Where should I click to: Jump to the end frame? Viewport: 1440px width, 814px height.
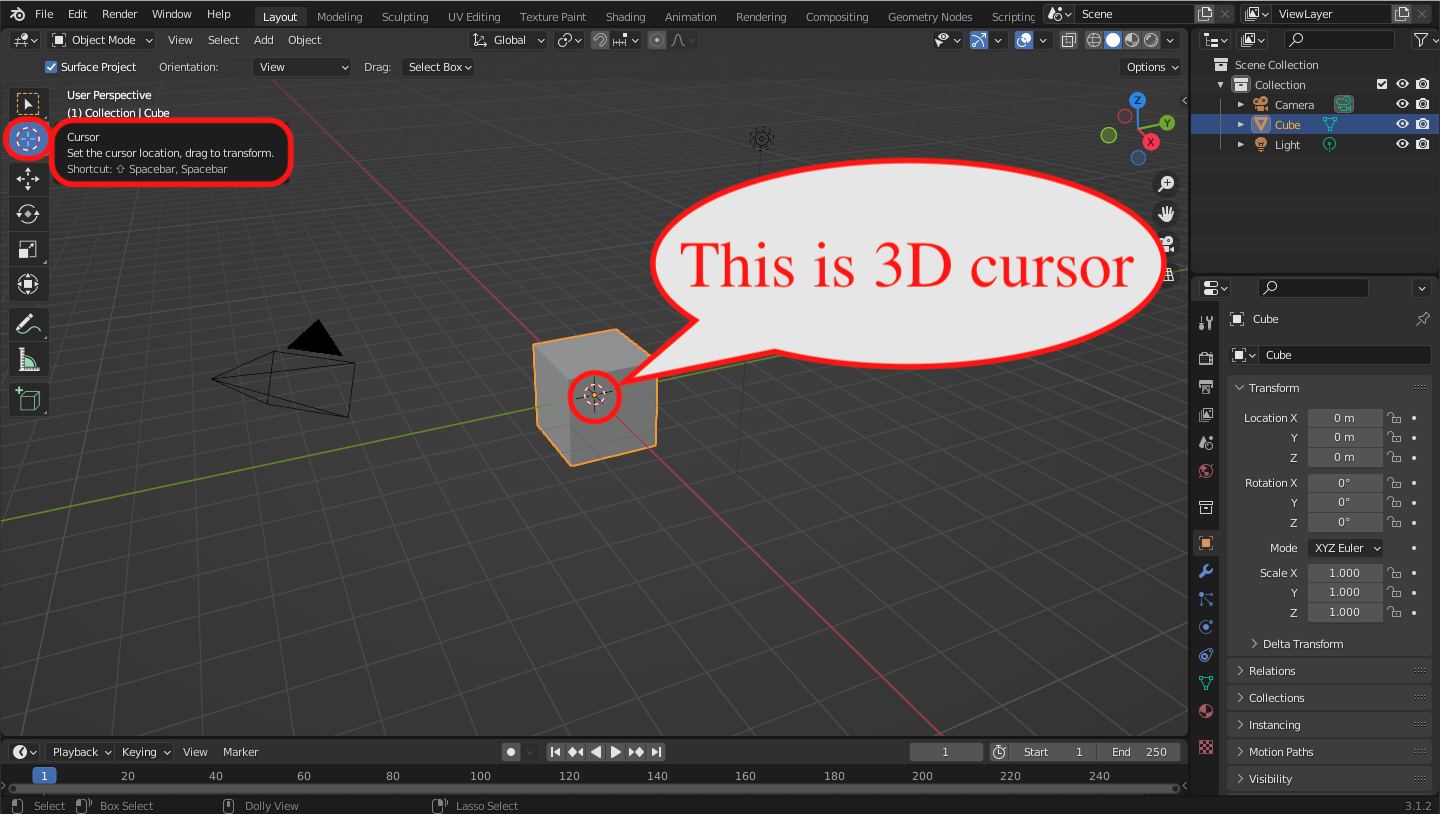pyautogui.click(x=656, y=752)
